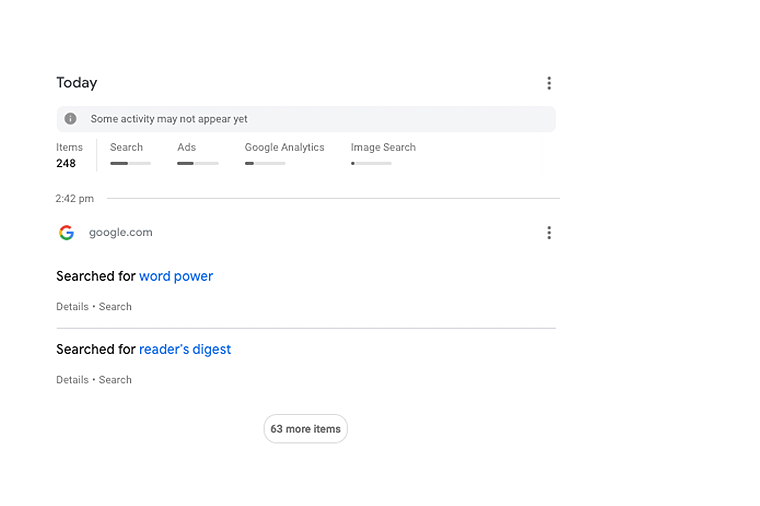Viewport: 760px width, 506px height.
Task: Click the usage bar under Ads
Action: point(197,163)
